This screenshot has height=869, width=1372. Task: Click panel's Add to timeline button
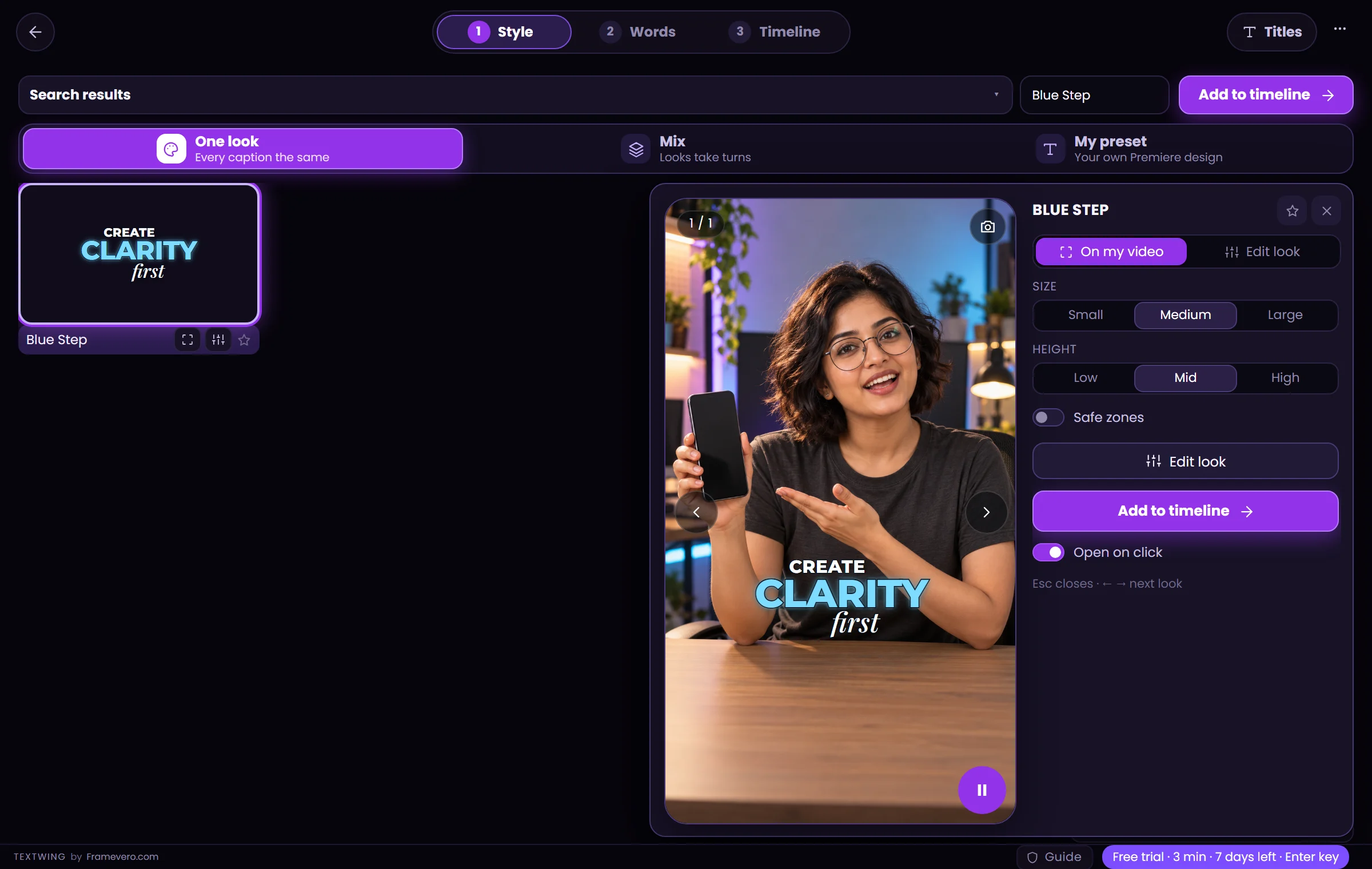tap(1185, 511)
